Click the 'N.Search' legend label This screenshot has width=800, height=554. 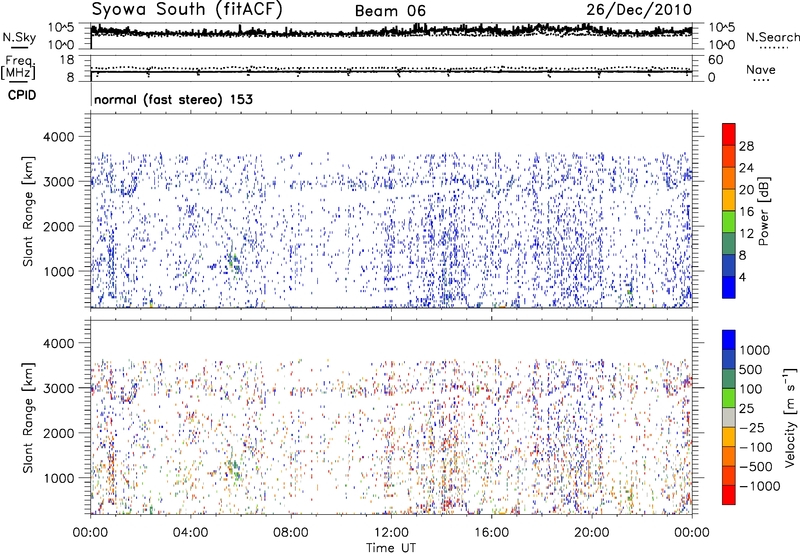point(773,37)
